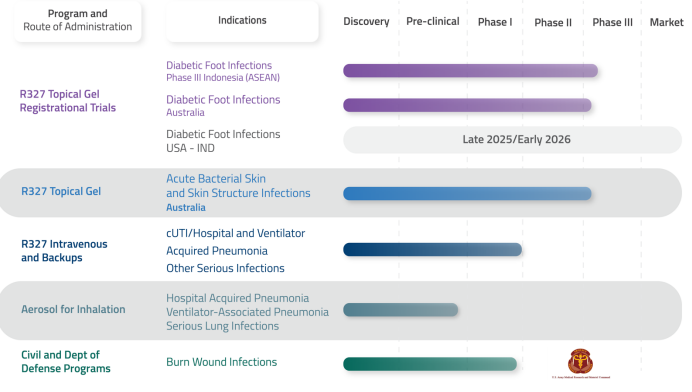Click the dark blue R327 Intravenous progress bar
Screen dimensions: 692x392
pos(432,249)
